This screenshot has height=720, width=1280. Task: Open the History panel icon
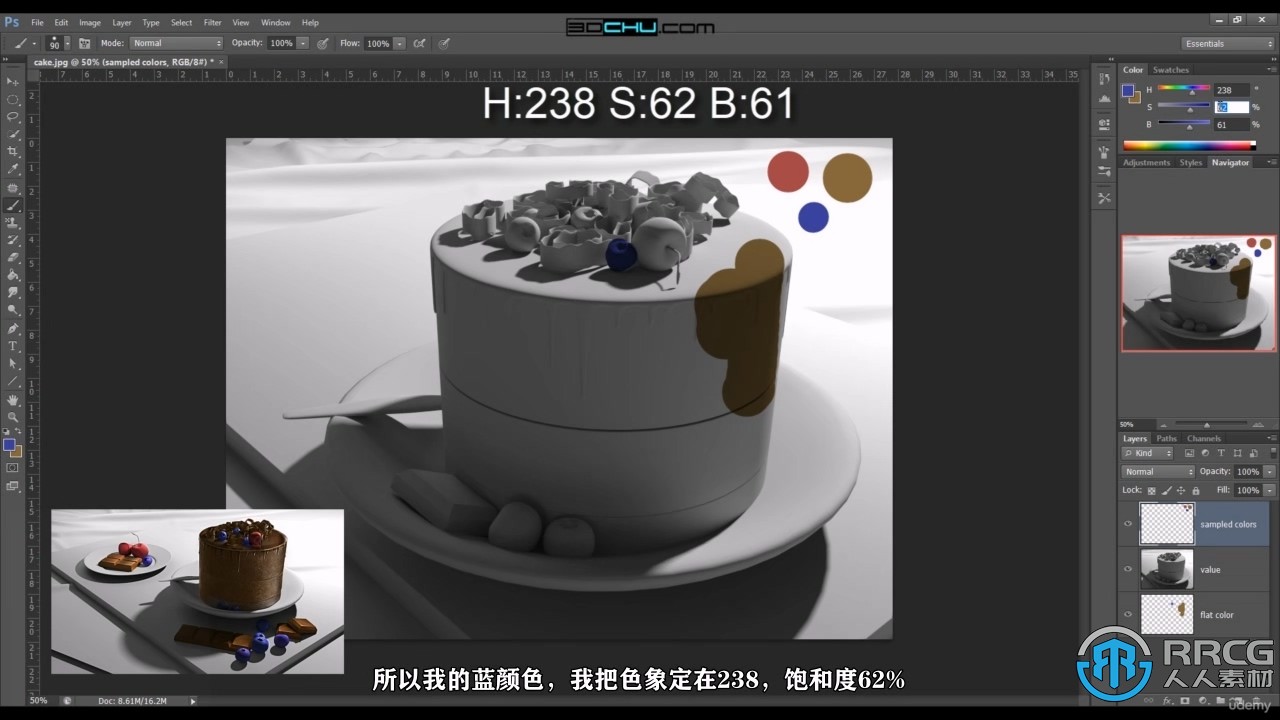(x=1104, y=78)
